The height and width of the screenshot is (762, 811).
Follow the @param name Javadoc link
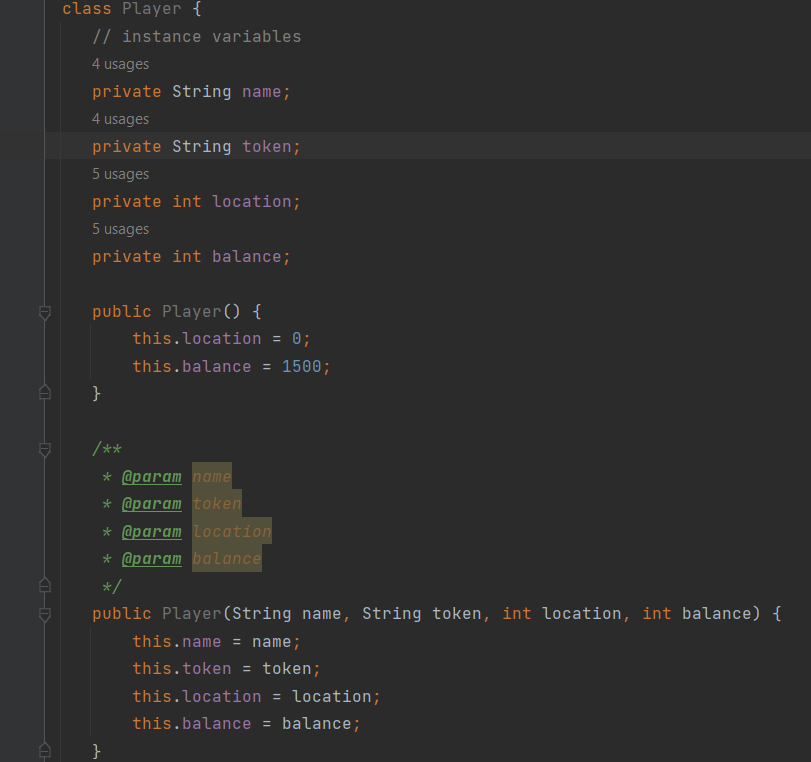152,476
